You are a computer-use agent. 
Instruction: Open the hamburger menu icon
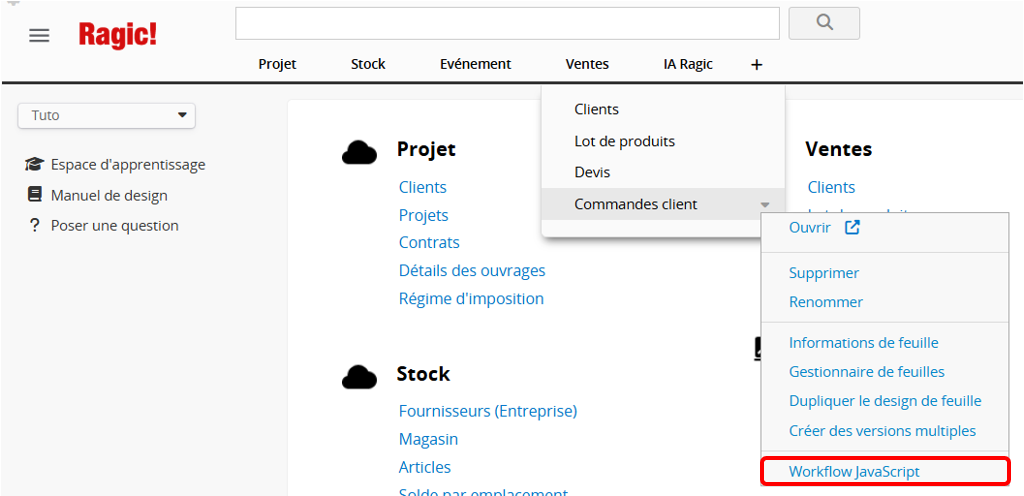click(x=39, y=36)
